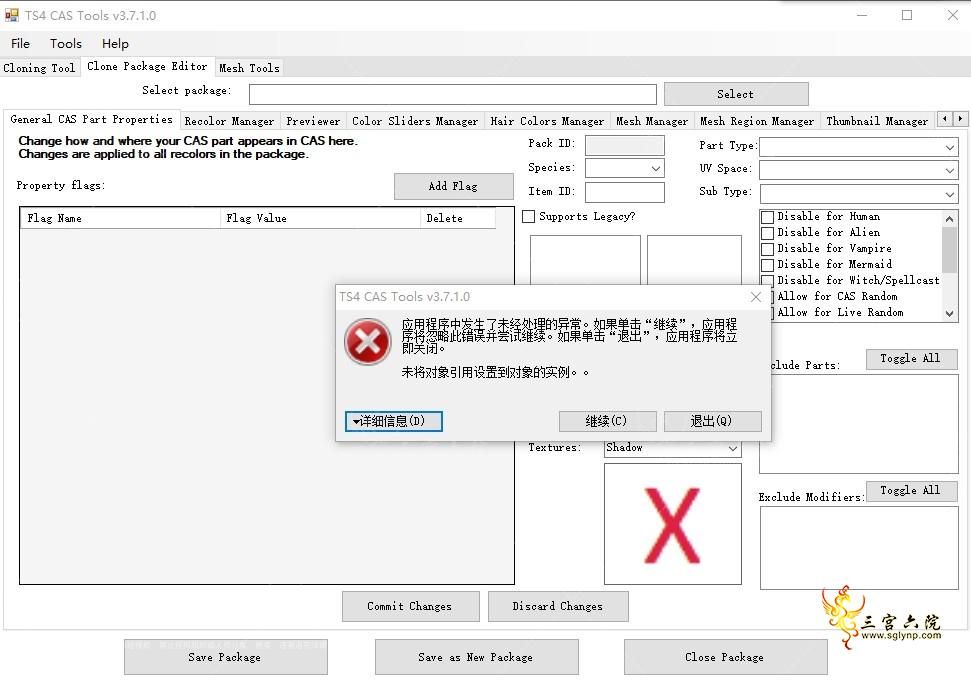971x680 pixels.
Task: Click "Disable for Witch/Spellcast" text
Action: point(858,281)
